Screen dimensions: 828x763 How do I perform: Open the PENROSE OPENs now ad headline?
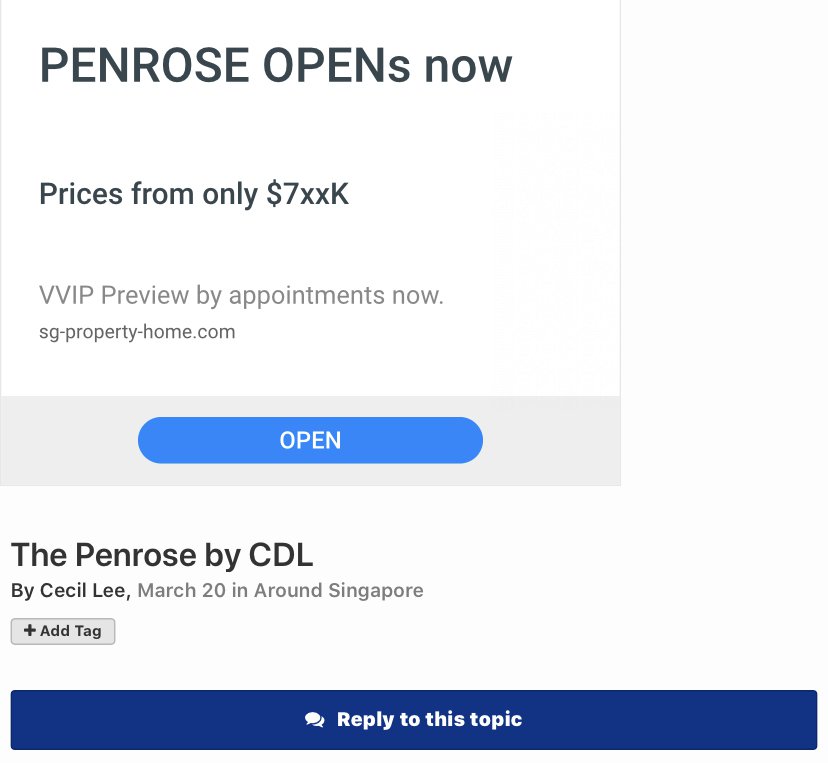275,66
